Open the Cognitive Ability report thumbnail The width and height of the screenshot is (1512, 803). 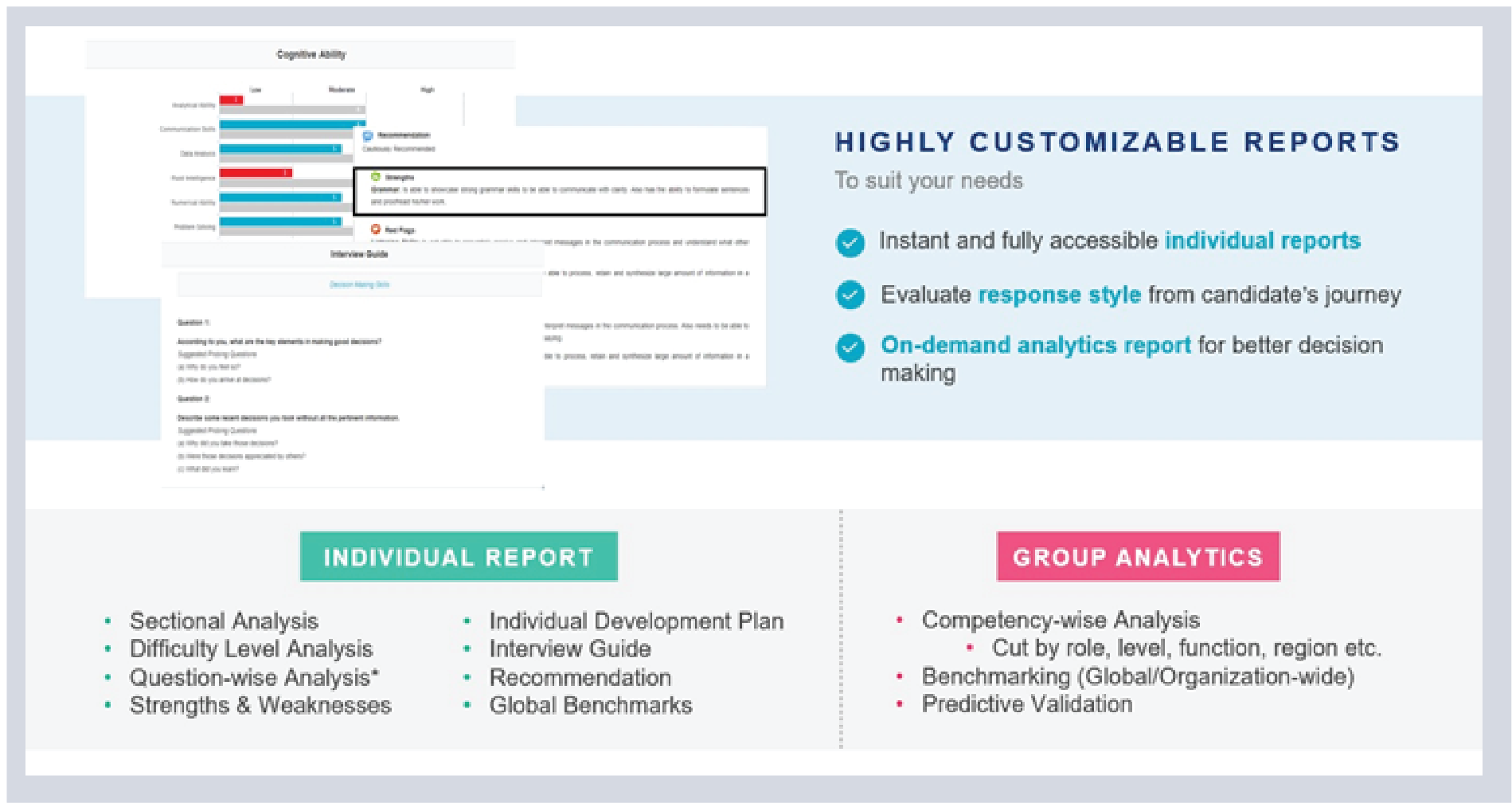click(x=311, y=55)
